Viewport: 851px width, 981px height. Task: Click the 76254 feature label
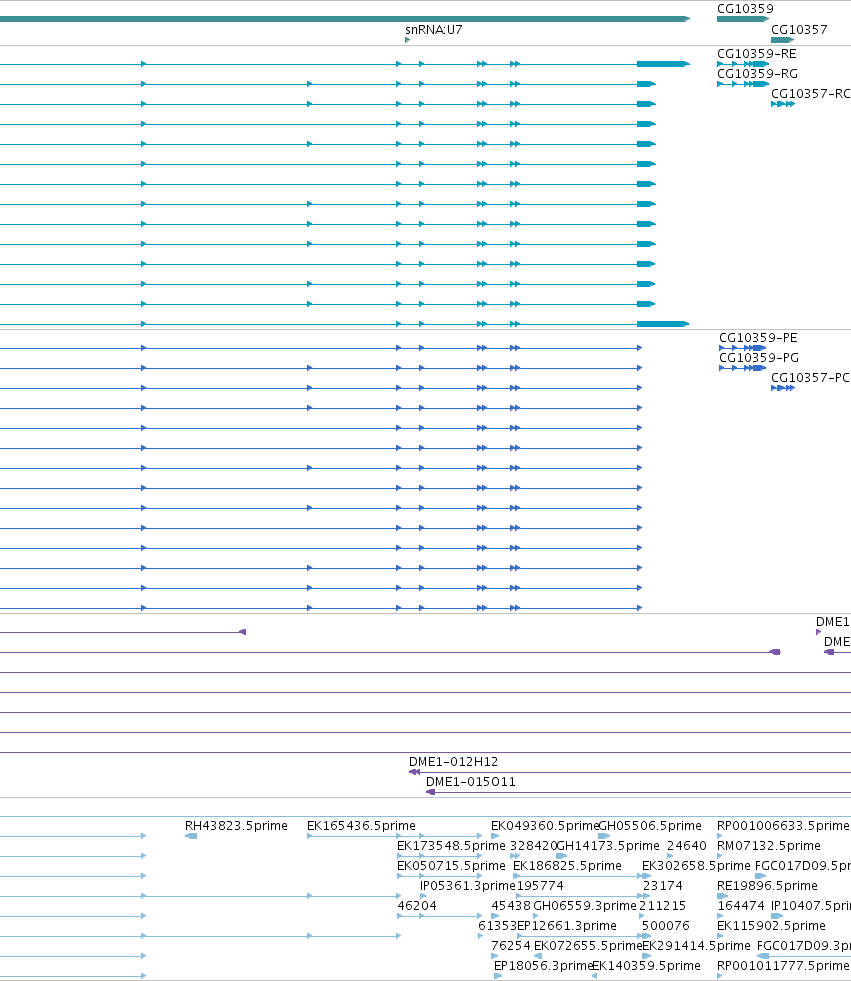(511, 946)
